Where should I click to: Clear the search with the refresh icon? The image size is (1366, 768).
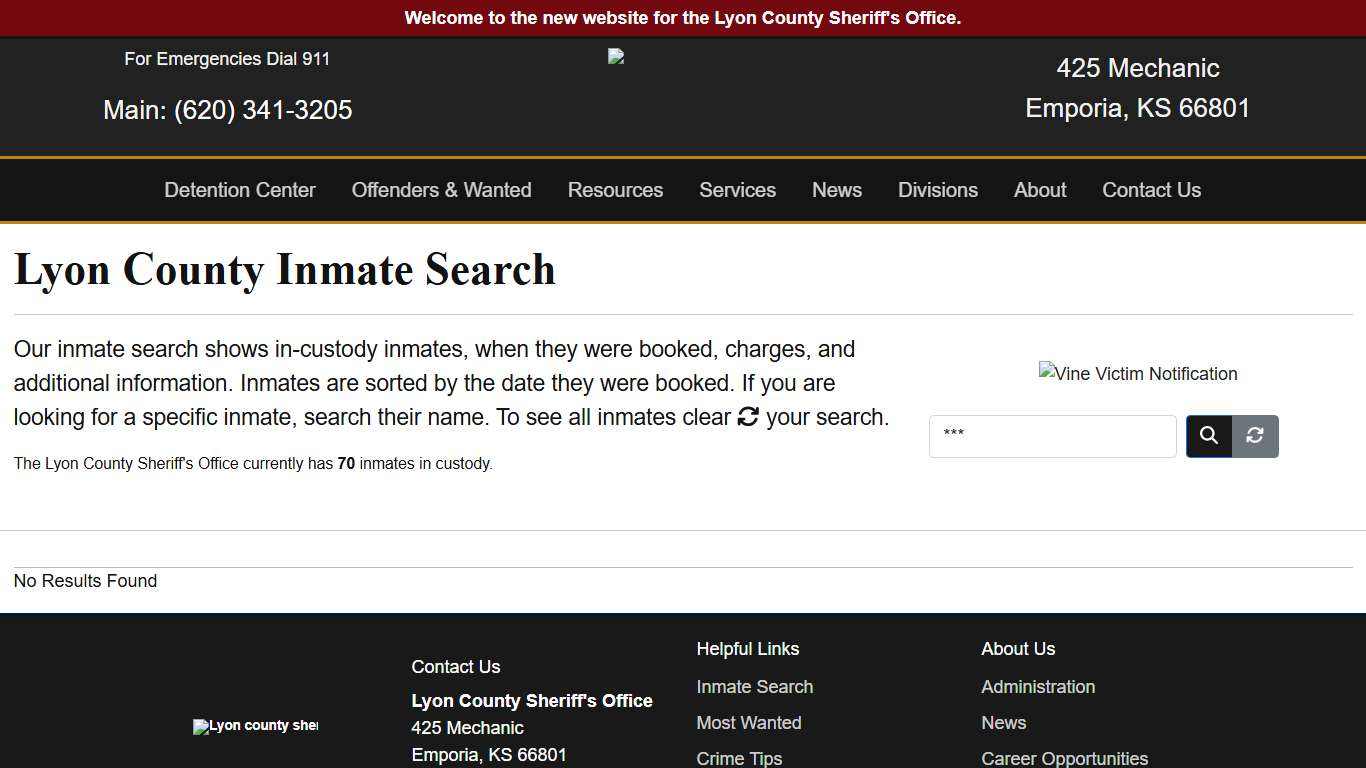click(x=1254, y=436)
